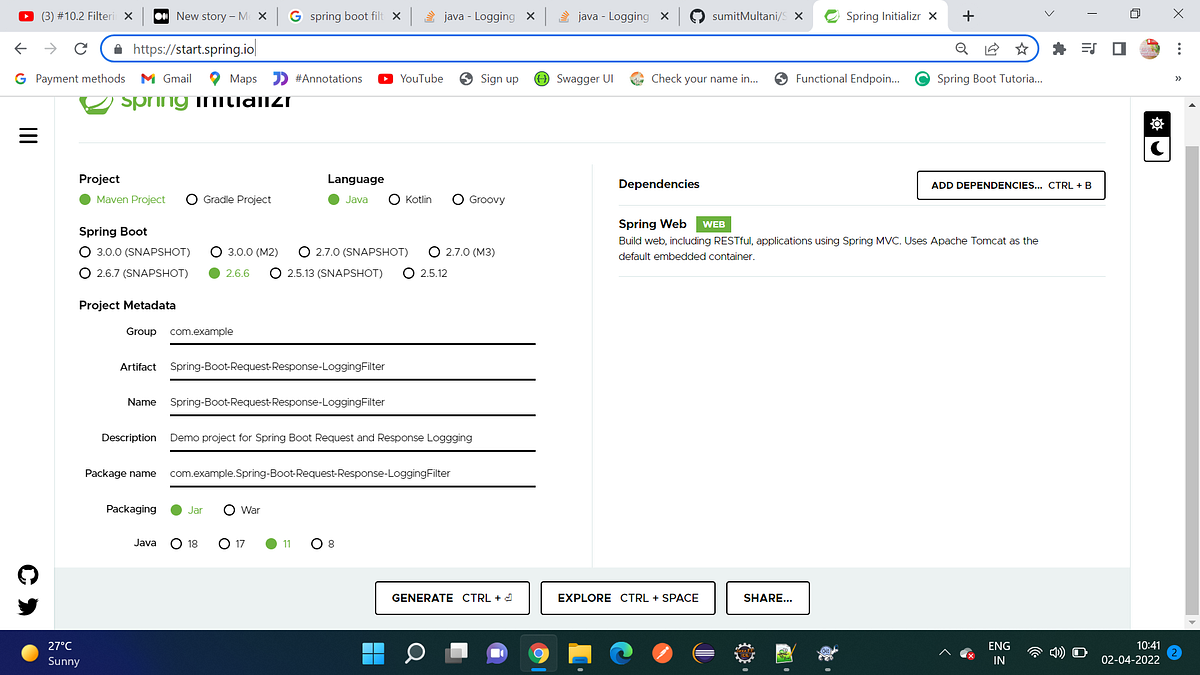Screen dimensions: 1200x675
Task: Click the GENERATE button
Action: (452, 597)
